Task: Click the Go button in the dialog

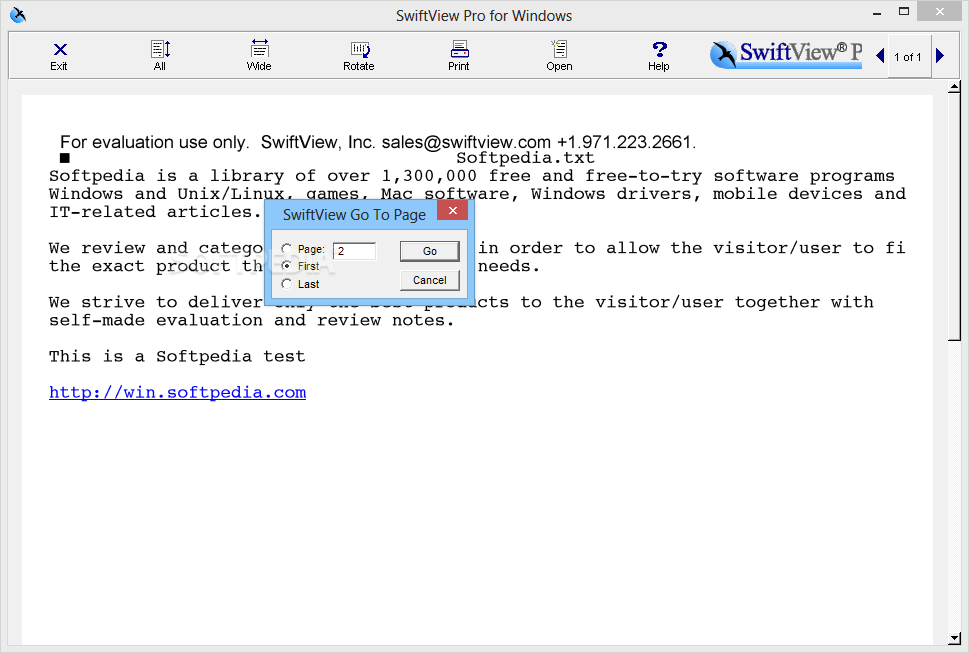Action: point(429,251)
